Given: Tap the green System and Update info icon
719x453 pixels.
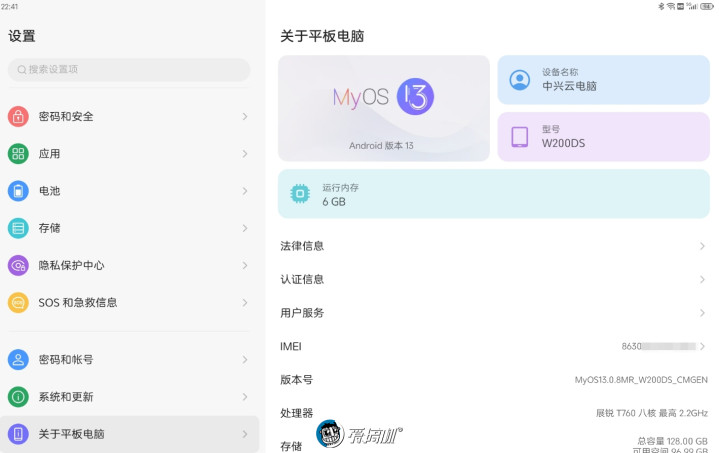Looking at the screenshot, I should pos(18,397).
